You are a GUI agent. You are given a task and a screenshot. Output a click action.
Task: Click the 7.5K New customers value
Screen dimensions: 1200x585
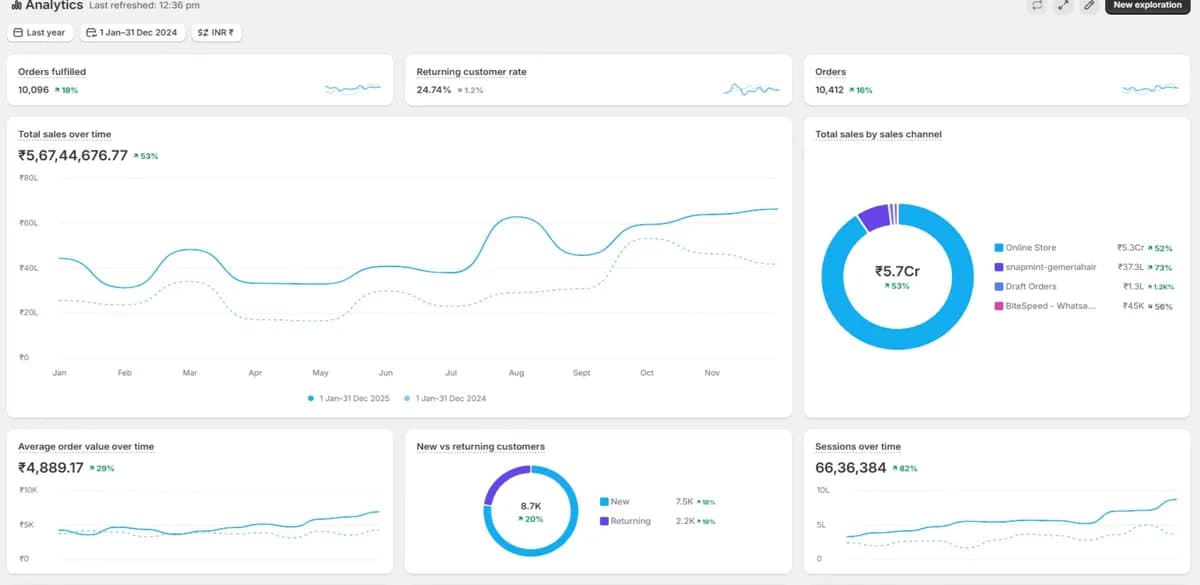pos(685,502)
